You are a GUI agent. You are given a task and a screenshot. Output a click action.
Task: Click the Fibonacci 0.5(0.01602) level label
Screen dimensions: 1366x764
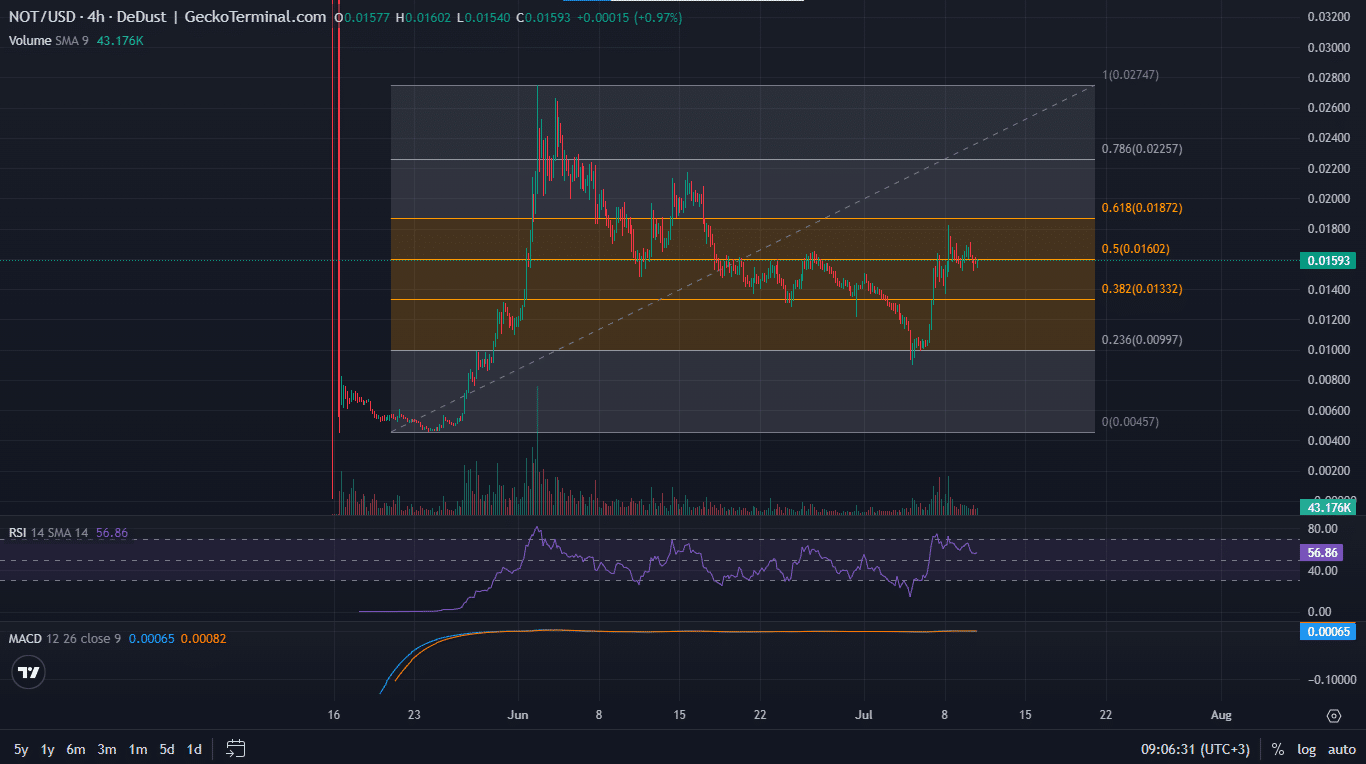click(1136, 248)
